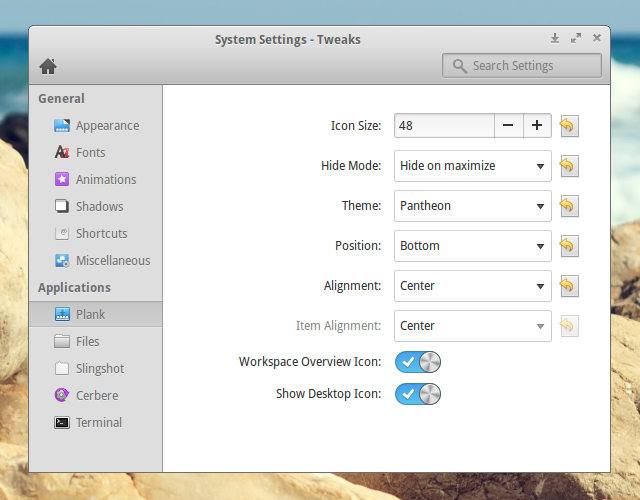The width and height of the screenshot is (640, 500).
Task: Reset Hide Mode with the undo arrow
Action: 568,165
